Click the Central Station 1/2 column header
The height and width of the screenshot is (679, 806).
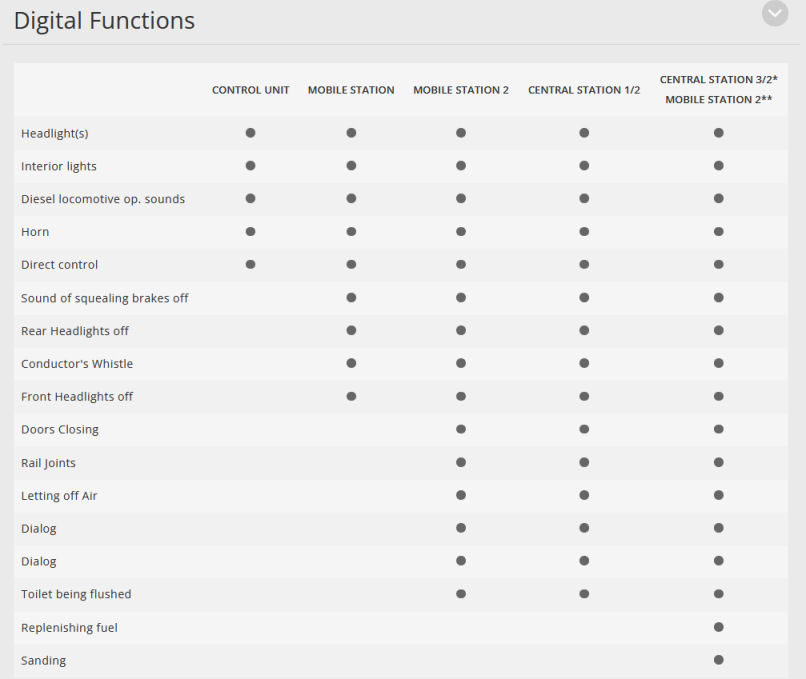coord(584,90)
